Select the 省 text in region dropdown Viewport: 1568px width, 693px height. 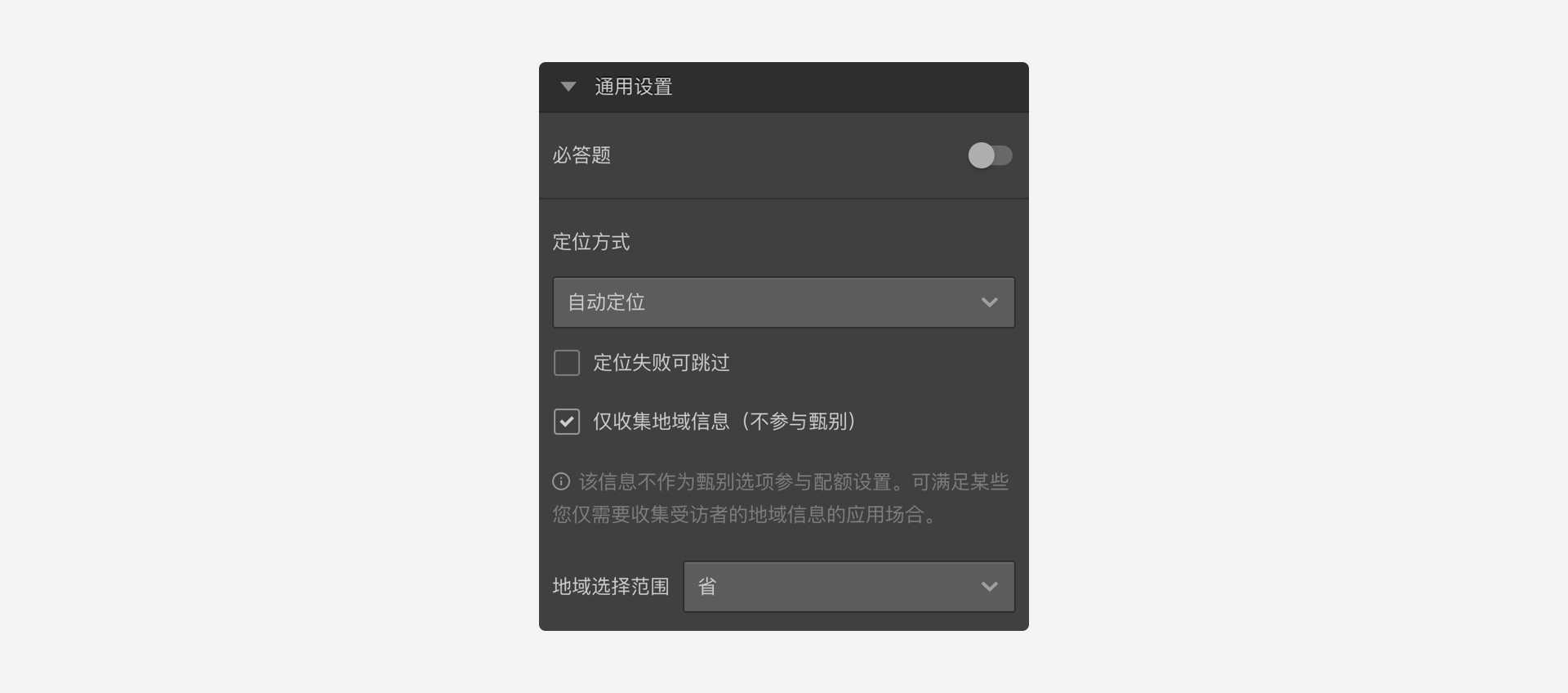(707, 587)
